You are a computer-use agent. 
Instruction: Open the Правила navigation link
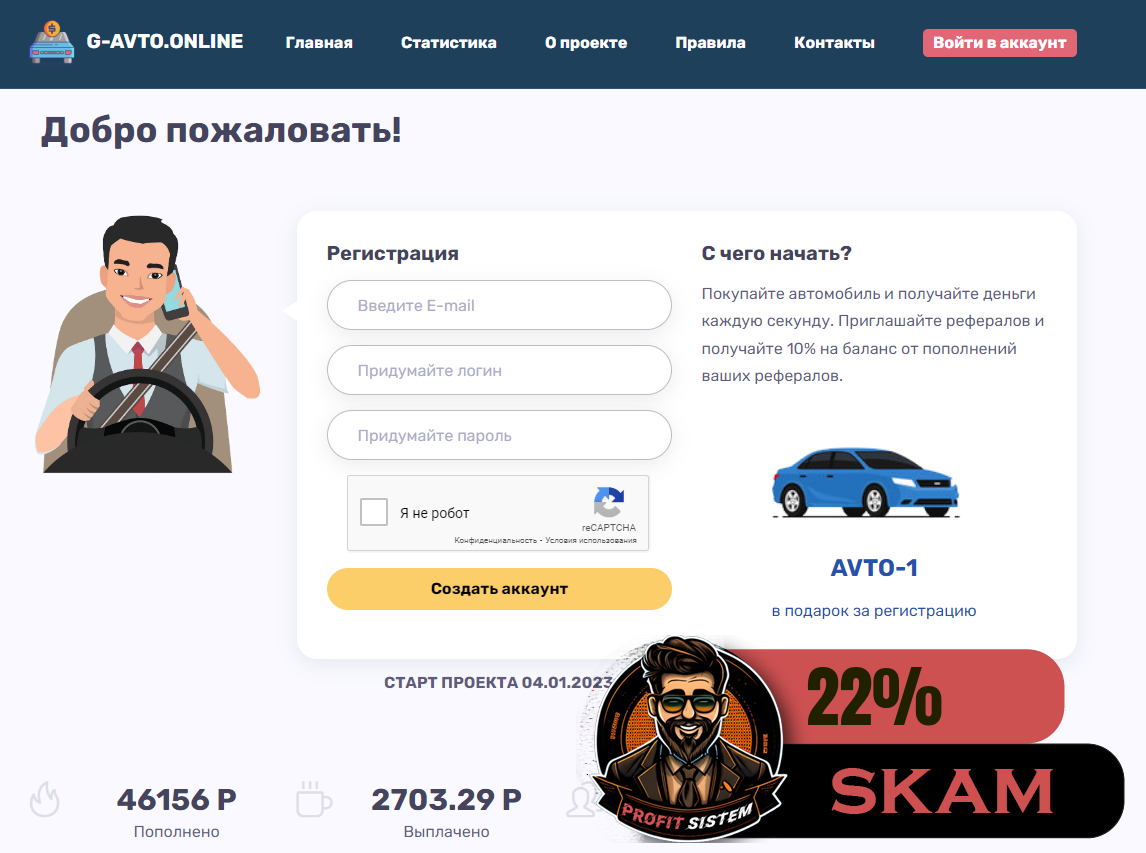tap(710, 42)
